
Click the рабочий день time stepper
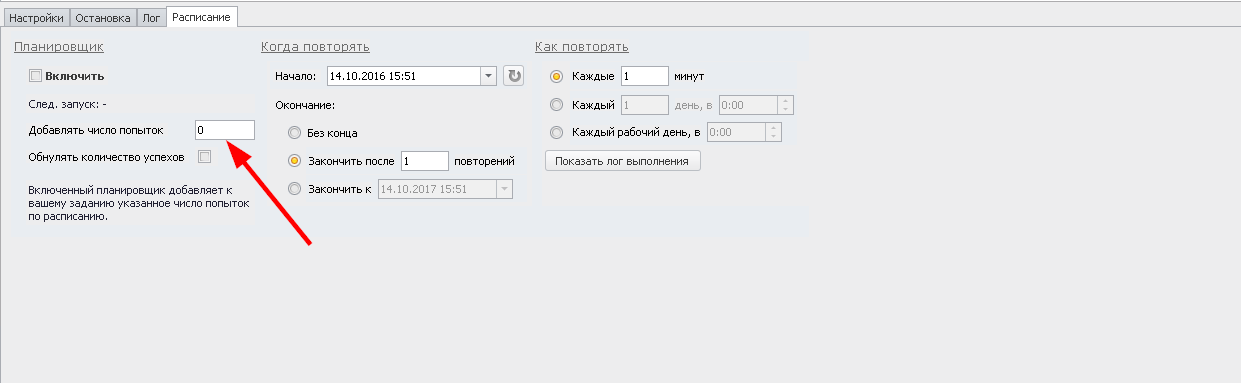pyautogui.click(x=773, y=132)
